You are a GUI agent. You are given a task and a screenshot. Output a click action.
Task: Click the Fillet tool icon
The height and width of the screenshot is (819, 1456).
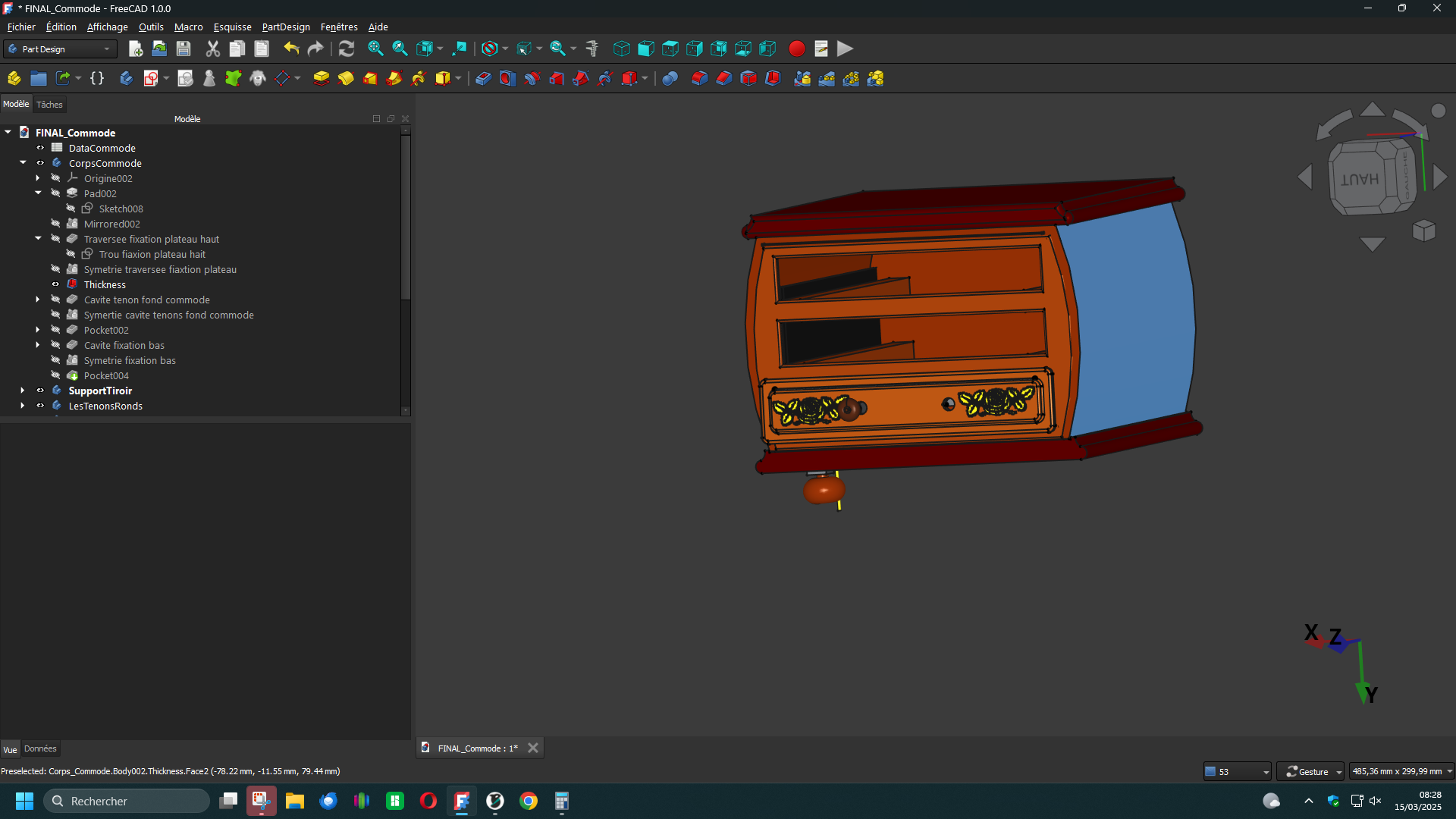coord(699,78)
